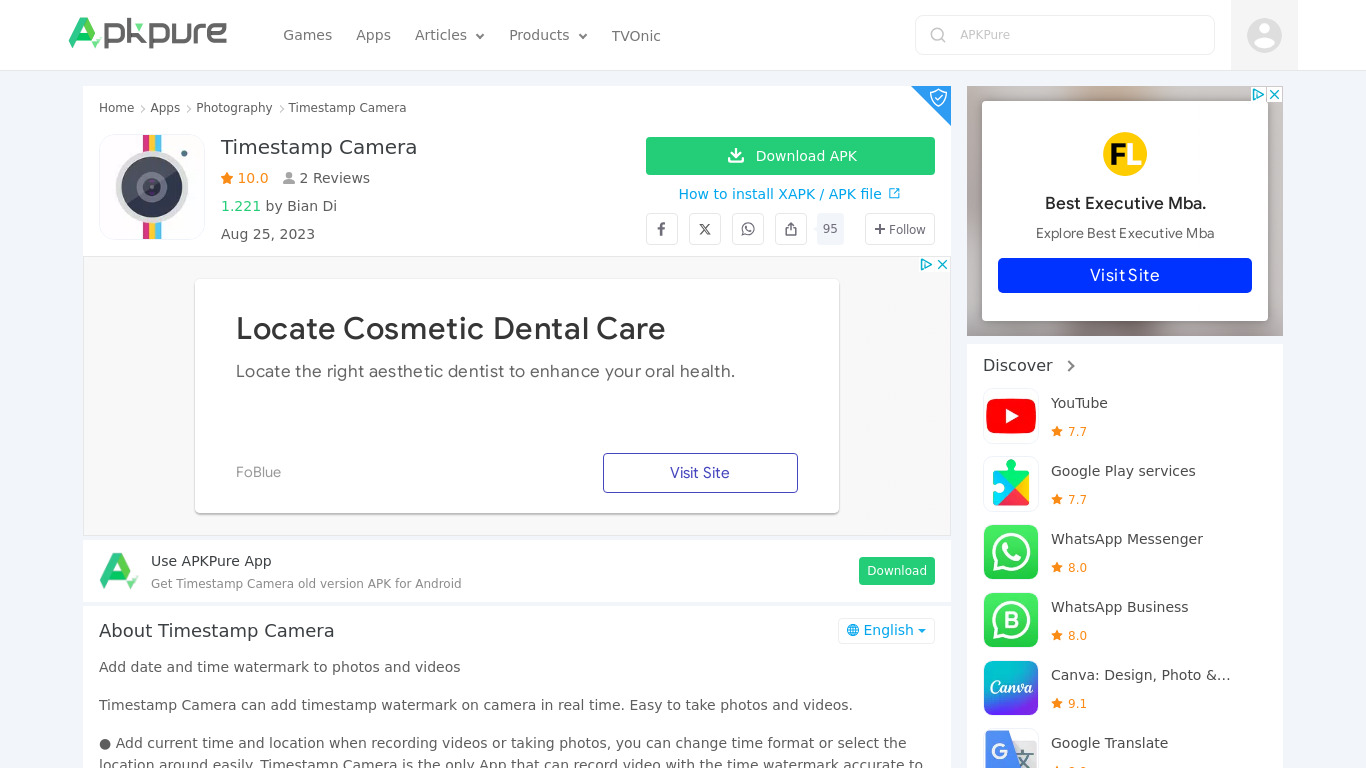Click AdChoices icon on MBA ad
The image size is (1366, 768).
coord(1259,95)
